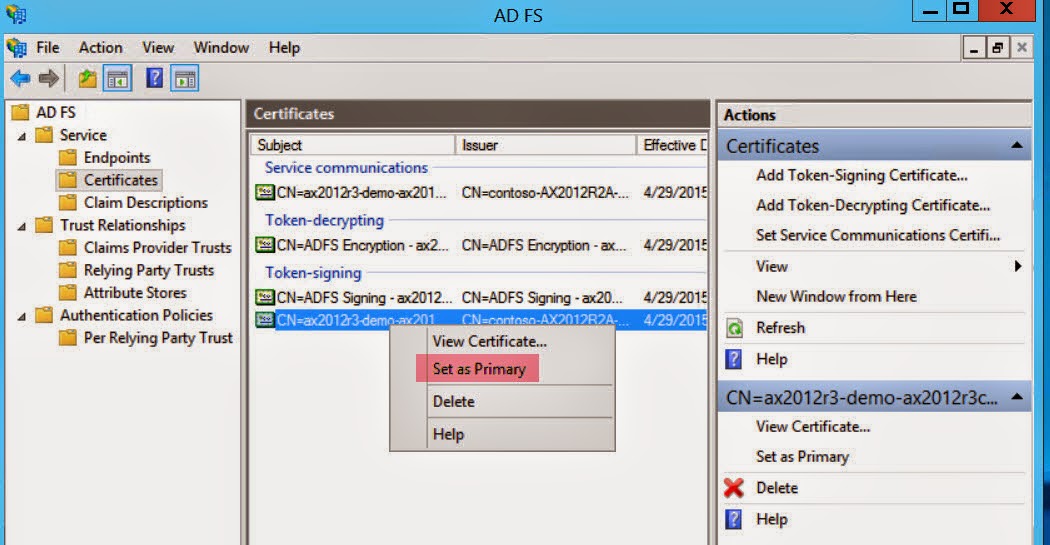Select Certificates in the tree

[121, 180]
